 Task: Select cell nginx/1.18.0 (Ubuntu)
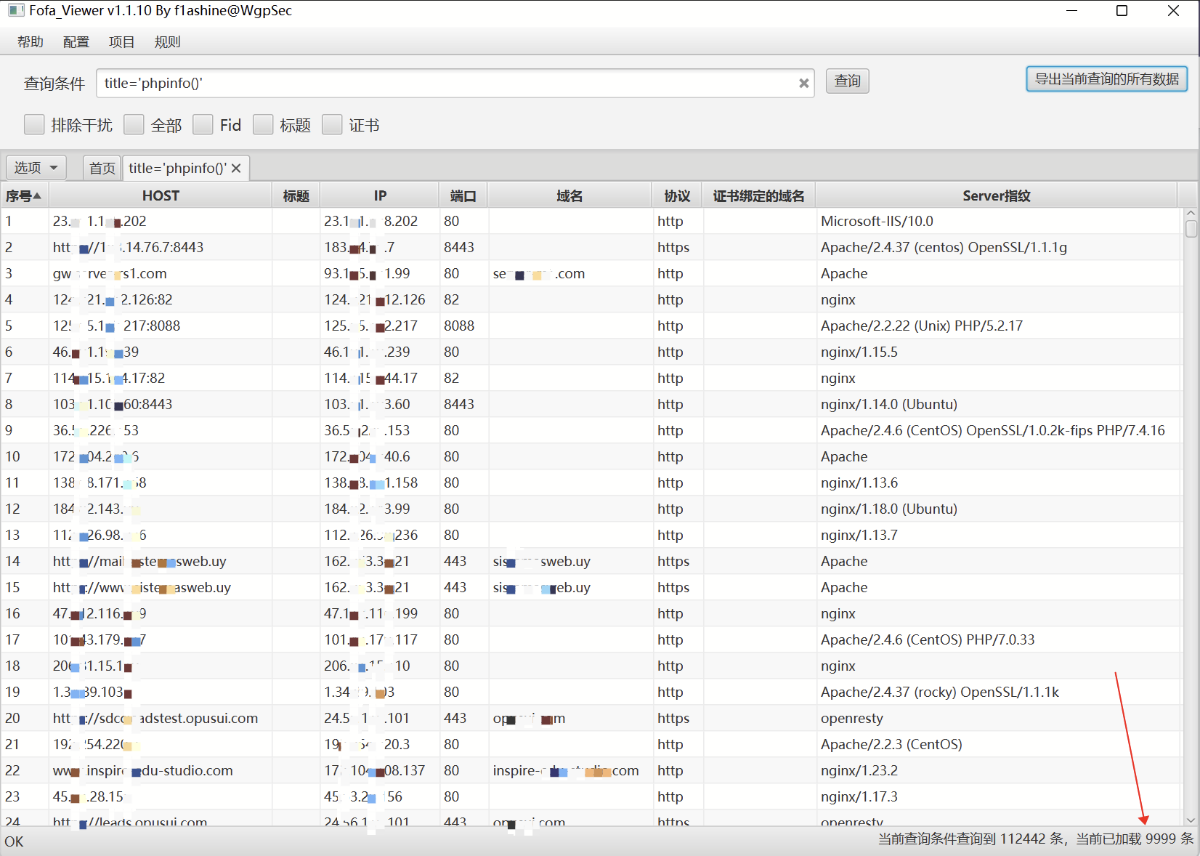click(x=997, y=509)
